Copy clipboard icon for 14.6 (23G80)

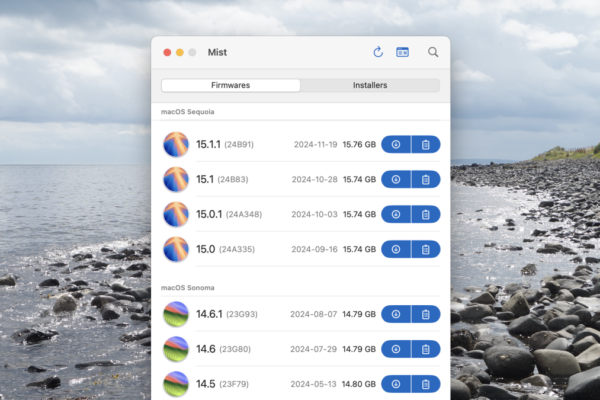(426, 349)
